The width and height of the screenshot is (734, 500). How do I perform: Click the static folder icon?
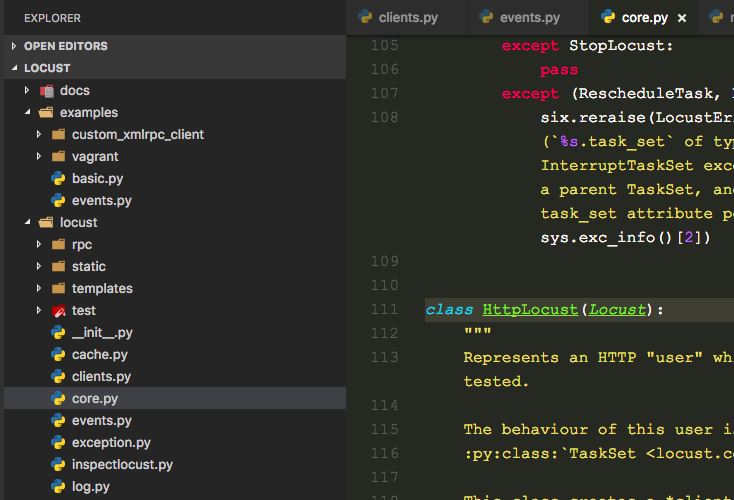click(59, 266)
